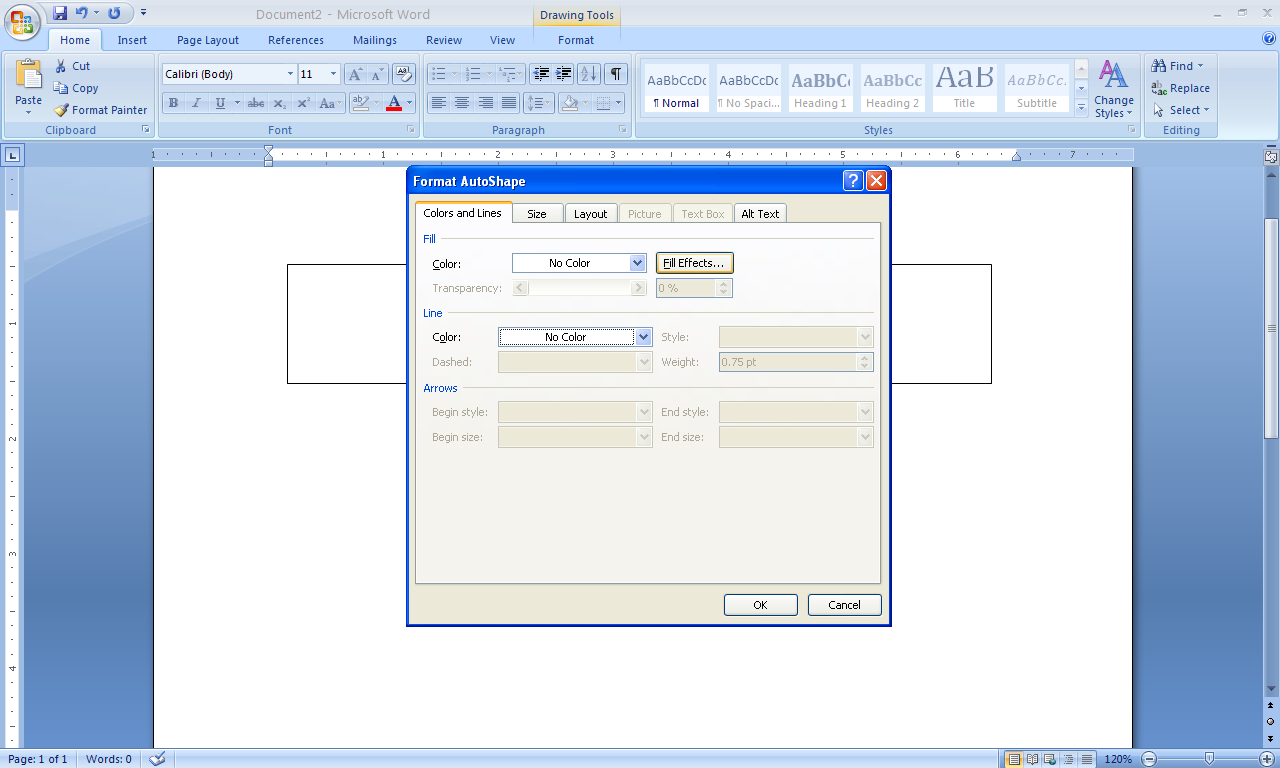Click the zoom slider handle

(x=1210, y=759)
